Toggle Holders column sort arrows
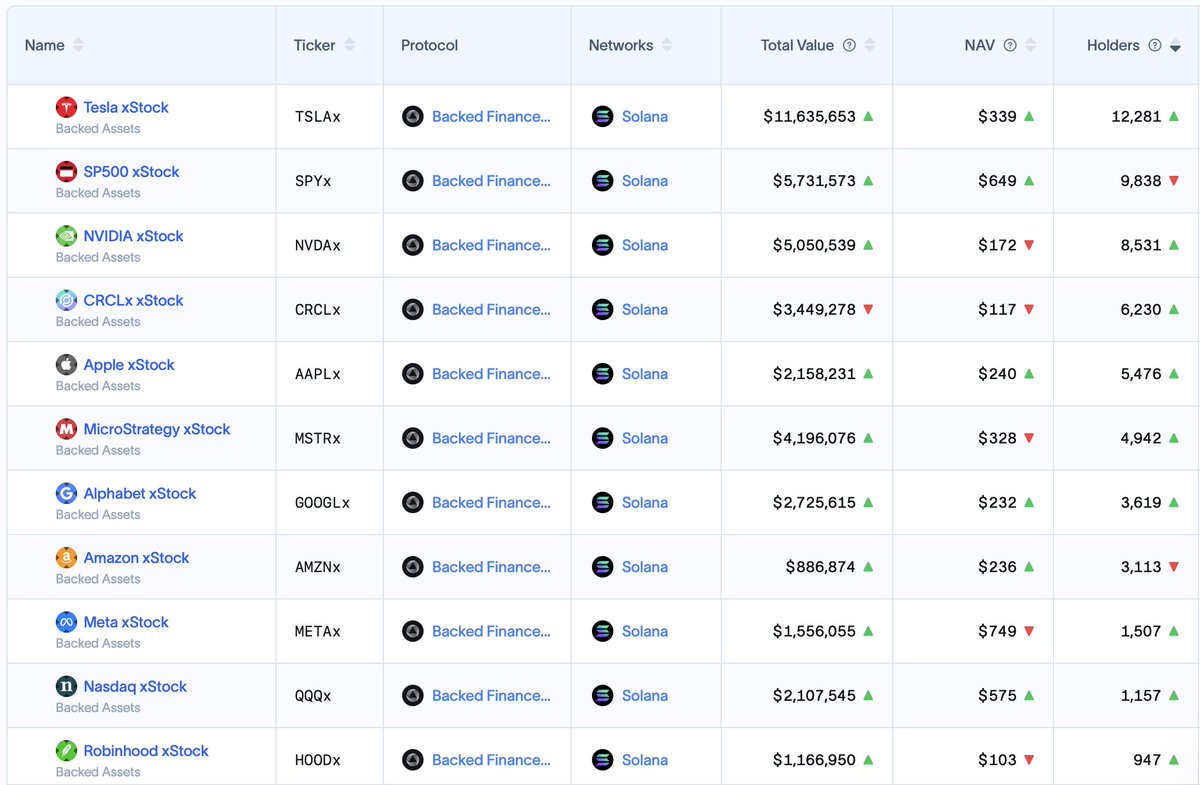This screenshot has width=1200, height=785. coord(1175,45)
